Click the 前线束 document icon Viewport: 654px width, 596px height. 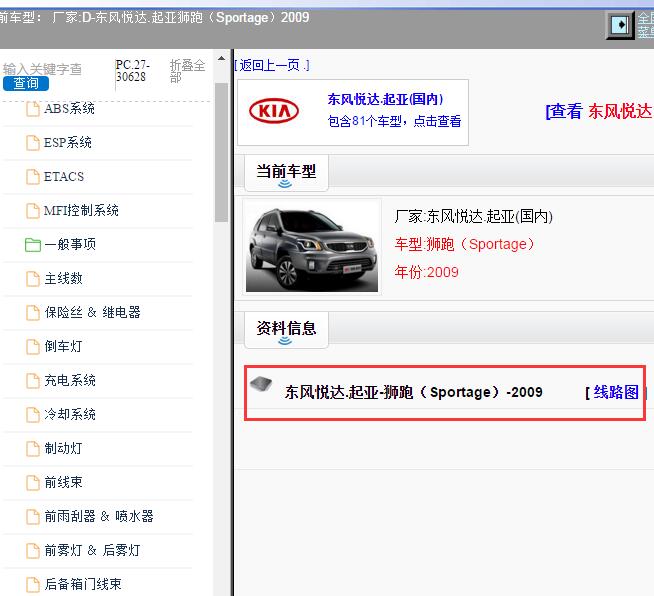click(x=33, y=483)
